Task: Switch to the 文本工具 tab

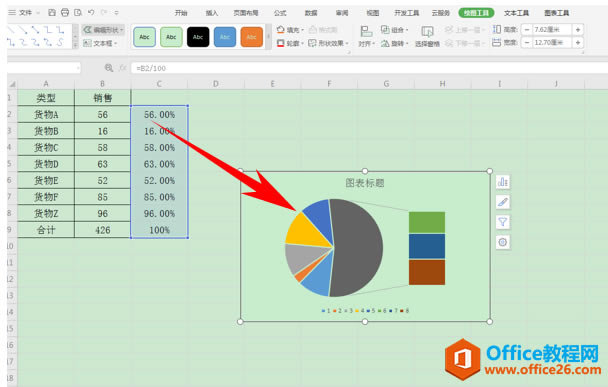Action: click(x=516, y=13)
